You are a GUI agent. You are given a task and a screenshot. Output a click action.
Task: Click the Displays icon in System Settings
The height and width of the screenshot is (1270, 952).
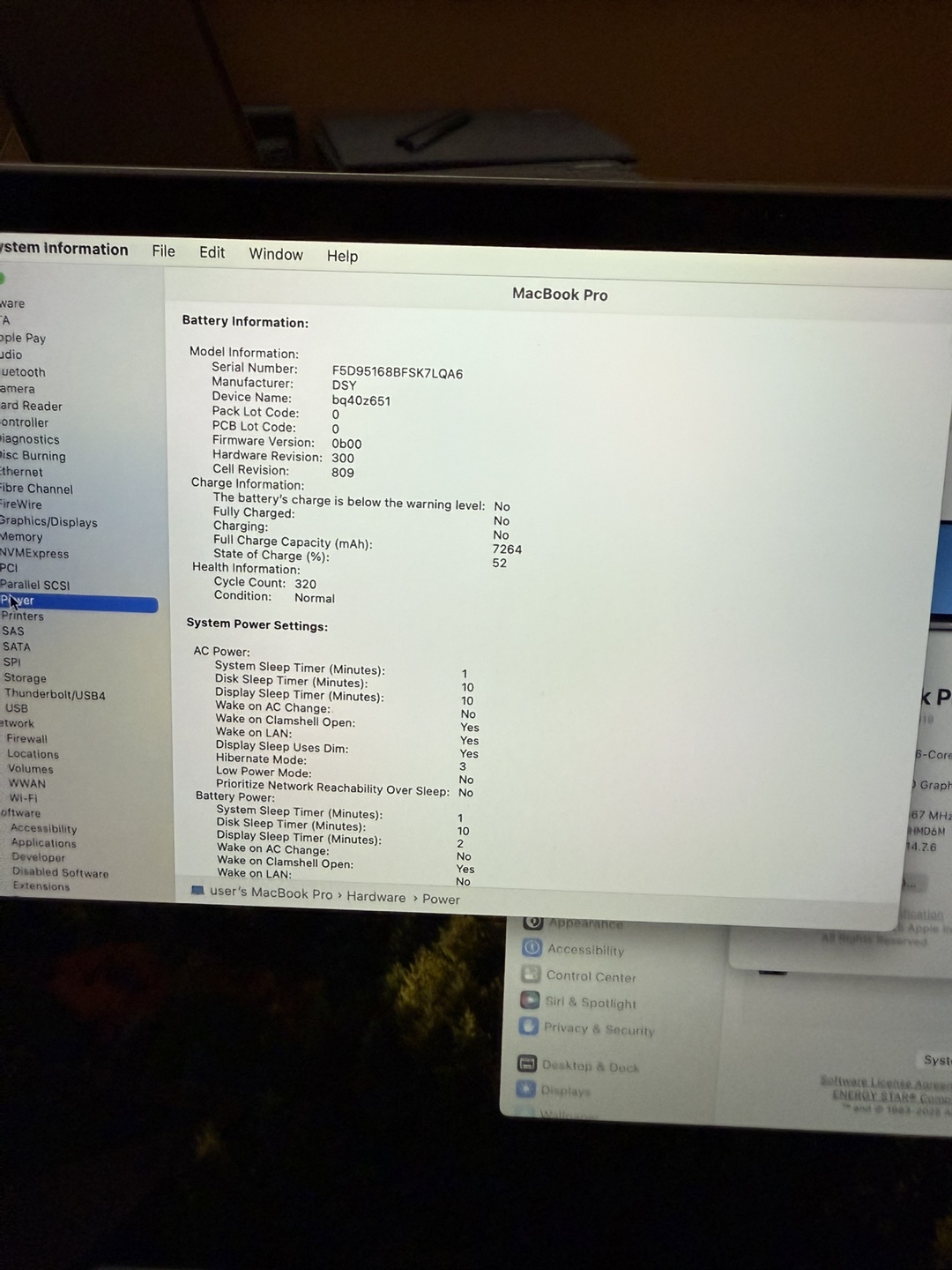(526, 1089)
